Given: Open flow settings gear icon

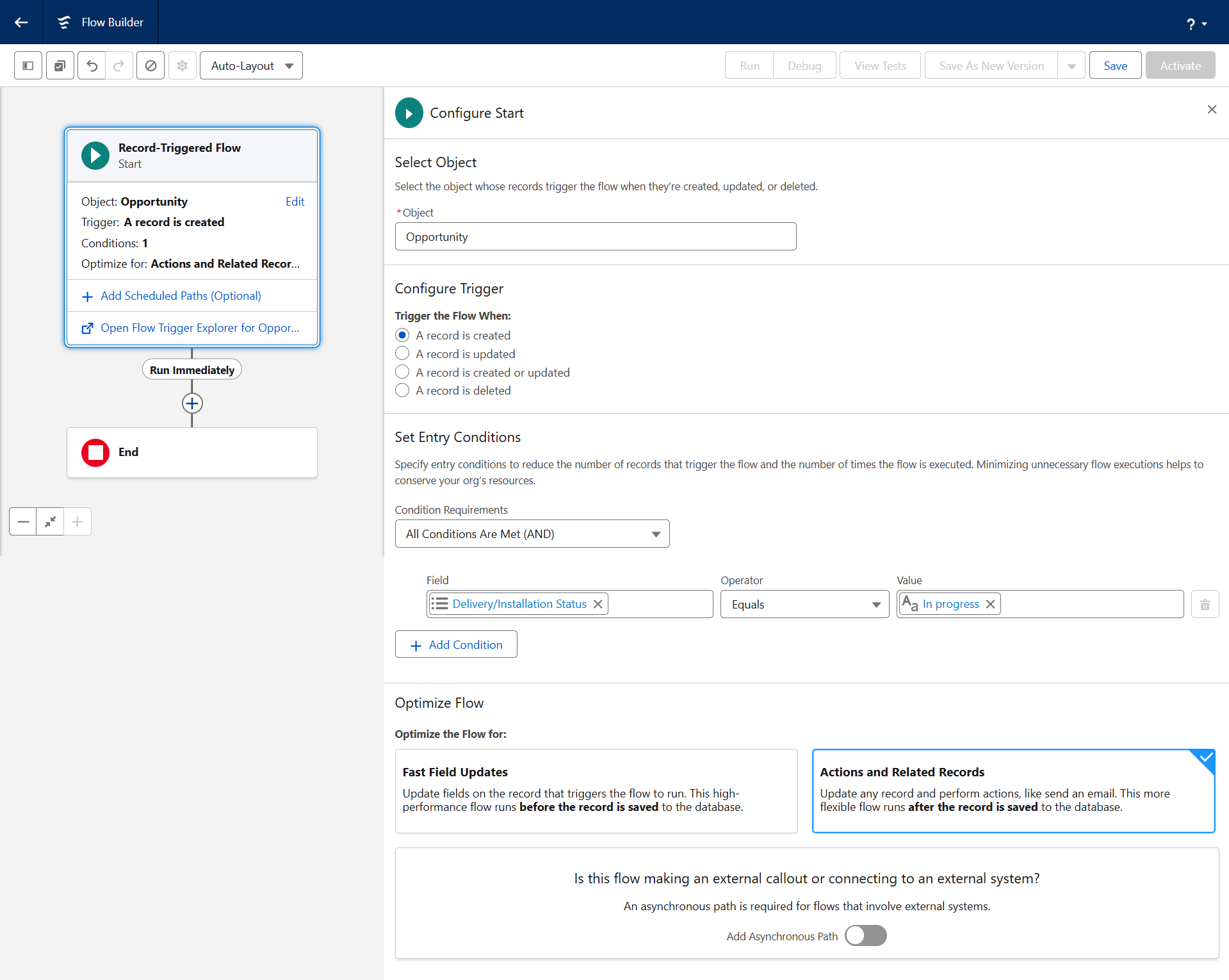Looking at the screenshot, I should [x=183, y=65].
